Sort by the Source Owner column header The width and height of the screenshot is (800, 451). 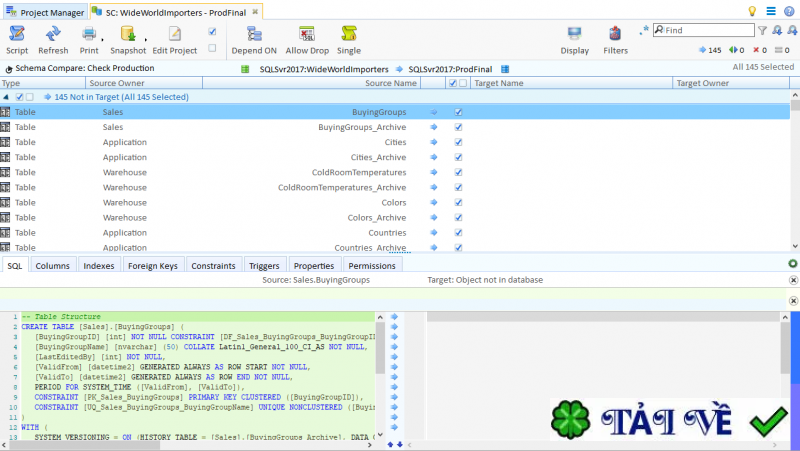click(116, 84)
